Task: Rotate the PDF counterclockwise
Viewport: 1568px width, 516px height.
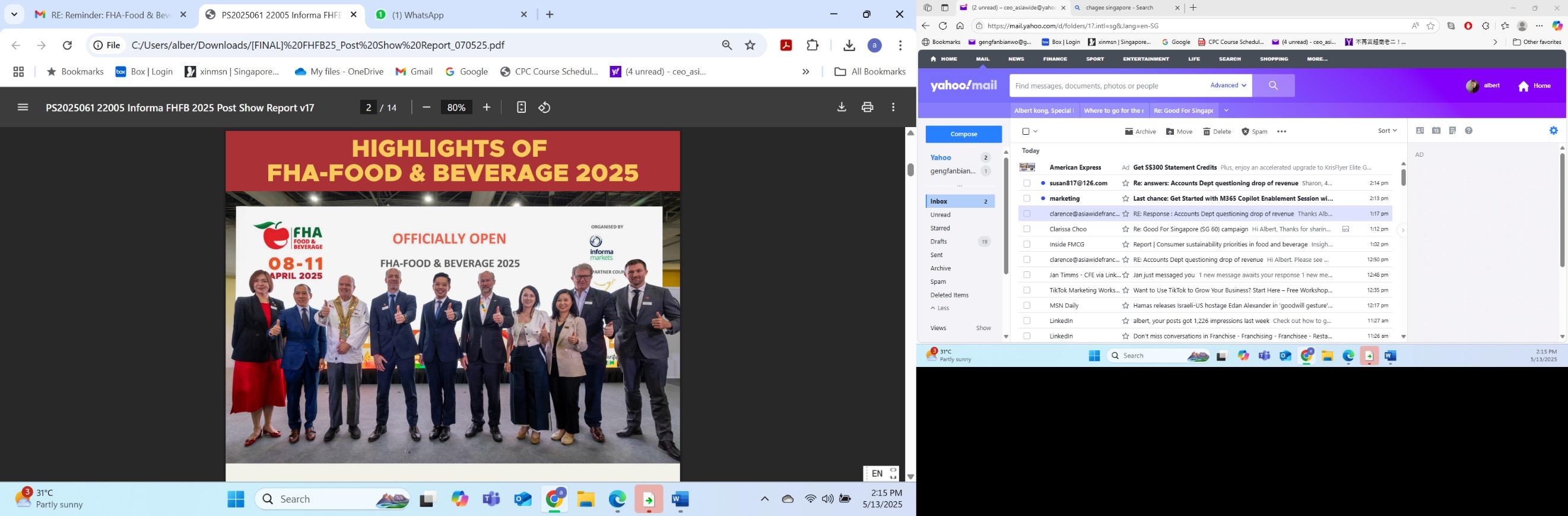Action: (x=544, y=107)
